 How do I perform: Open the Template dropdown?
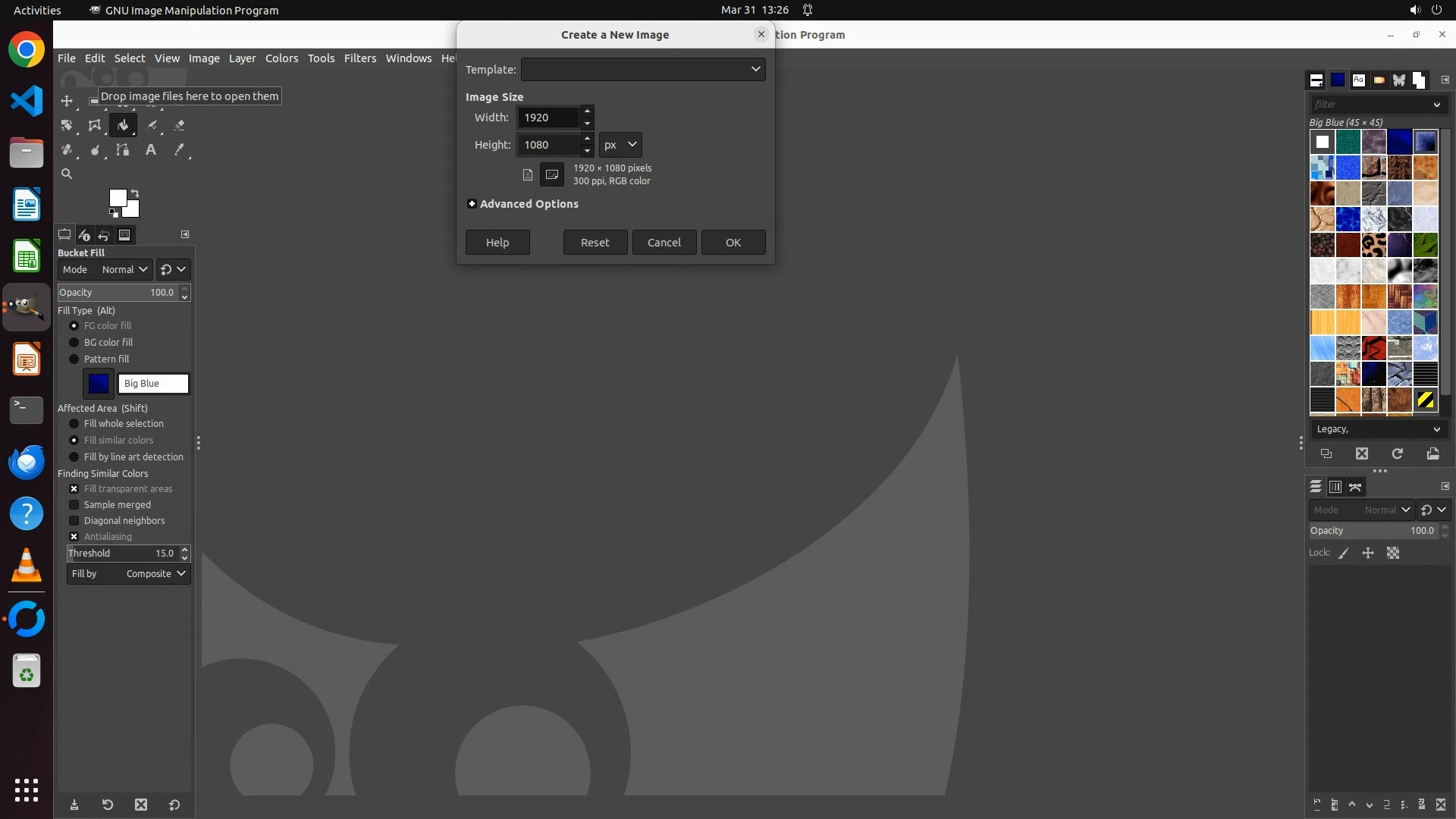click(x=643, y=69)
